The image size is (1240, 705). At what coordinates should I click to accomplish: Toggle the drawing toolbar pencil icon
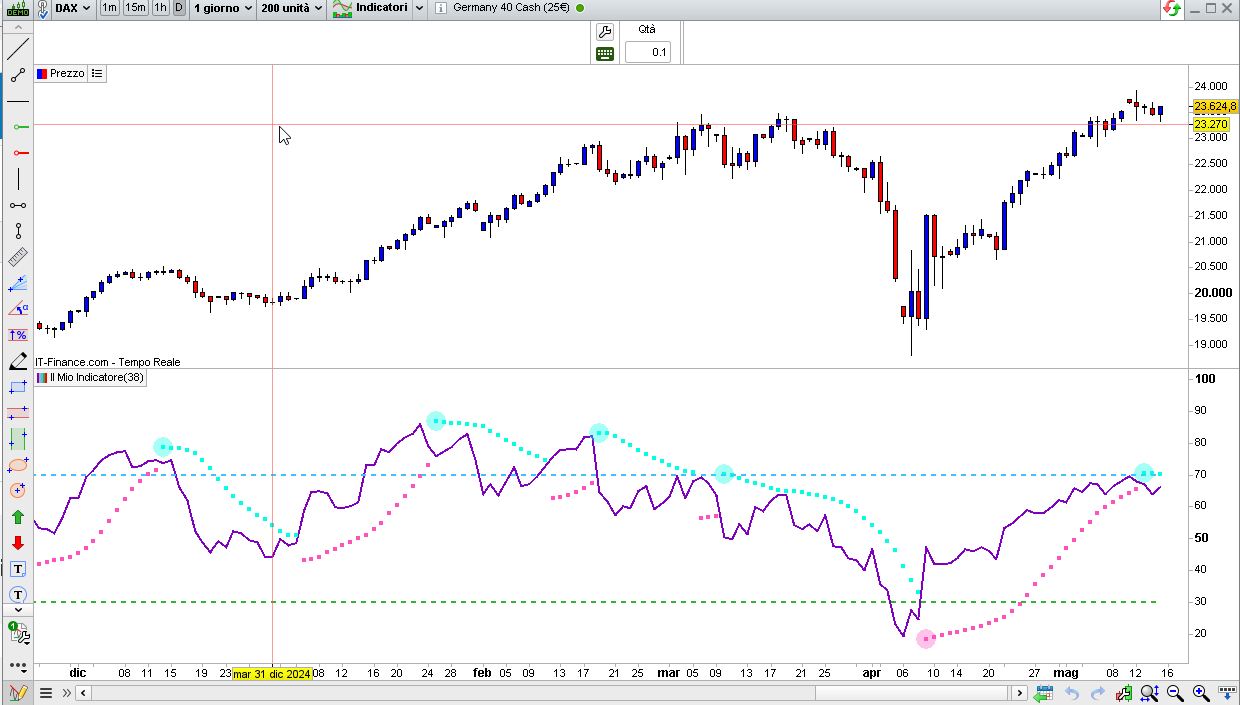[x=18, y=692]
